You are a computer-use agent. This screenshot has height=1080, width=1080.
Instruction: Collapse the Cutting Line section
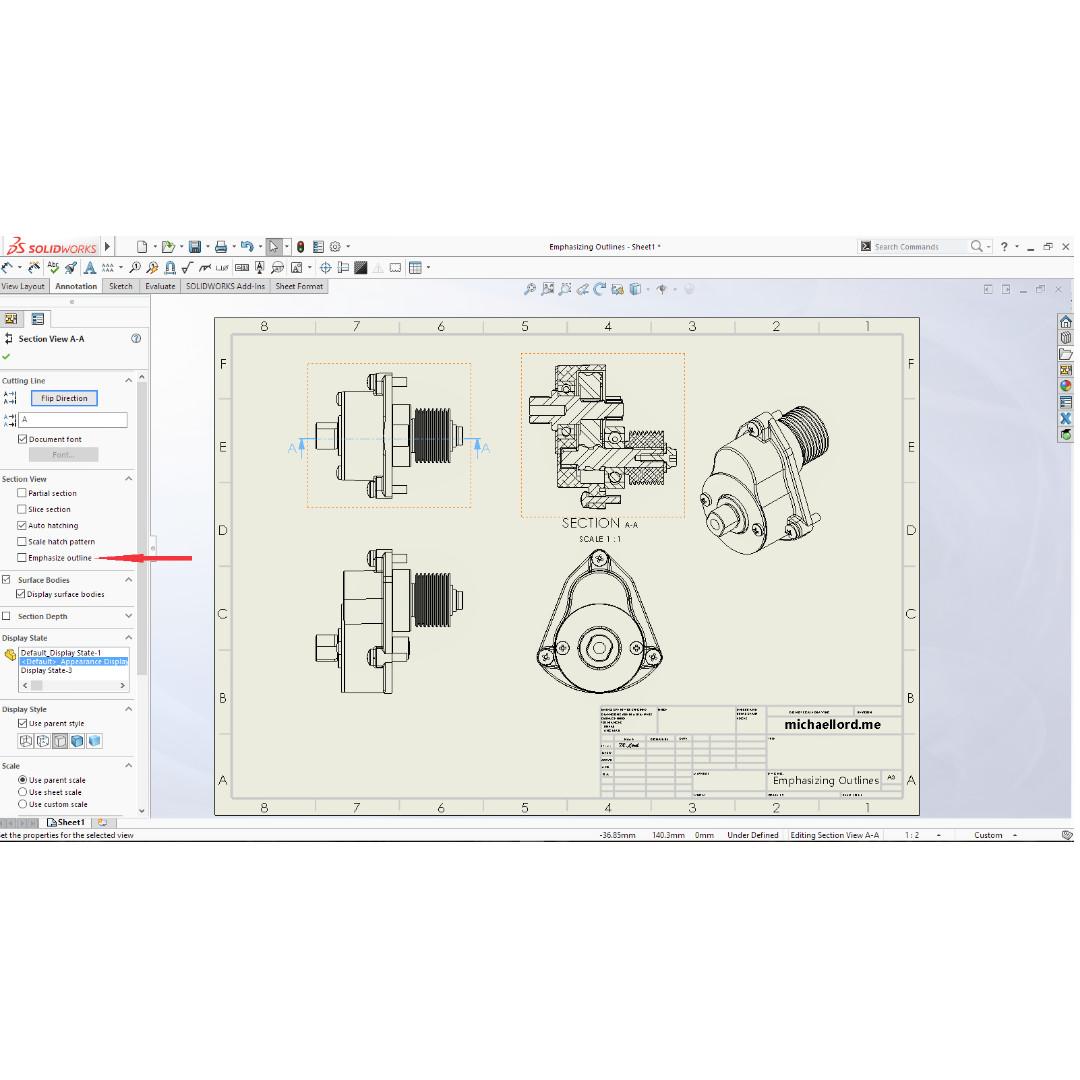(128, 380)
